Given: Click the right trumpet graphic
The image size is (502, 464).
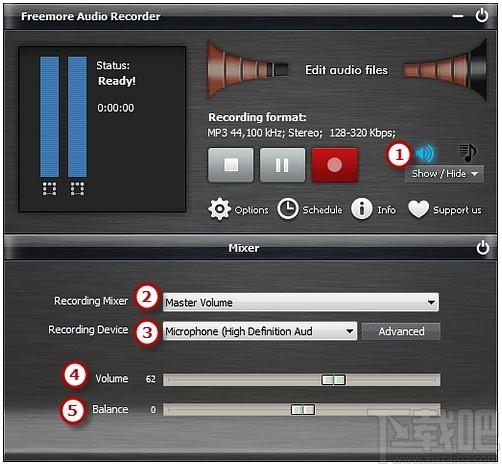Looking at the screenshot, I should click(445, 69).
